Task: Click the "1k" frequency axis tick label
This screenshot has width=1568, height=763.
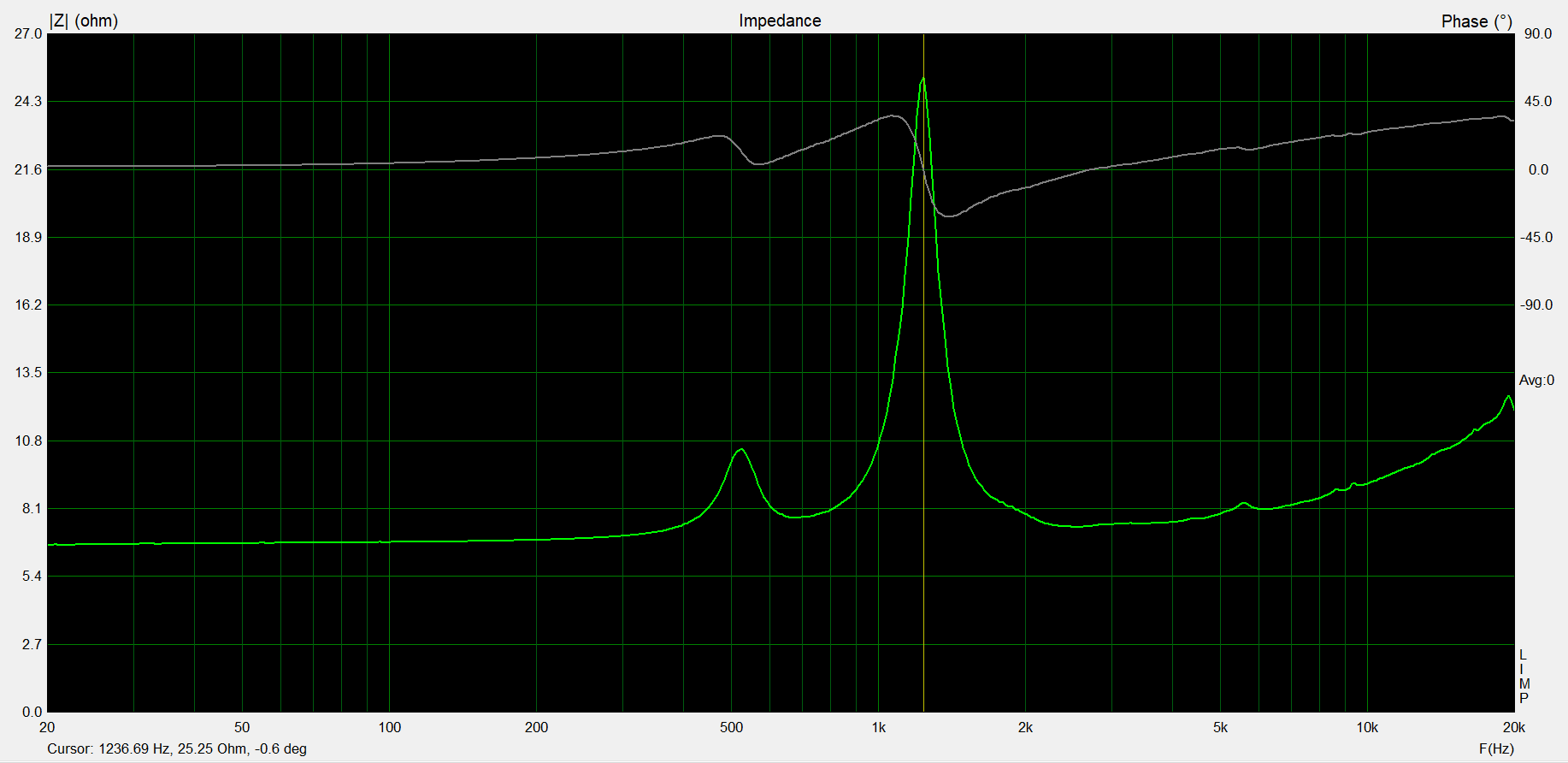Action: click(879, 728)
